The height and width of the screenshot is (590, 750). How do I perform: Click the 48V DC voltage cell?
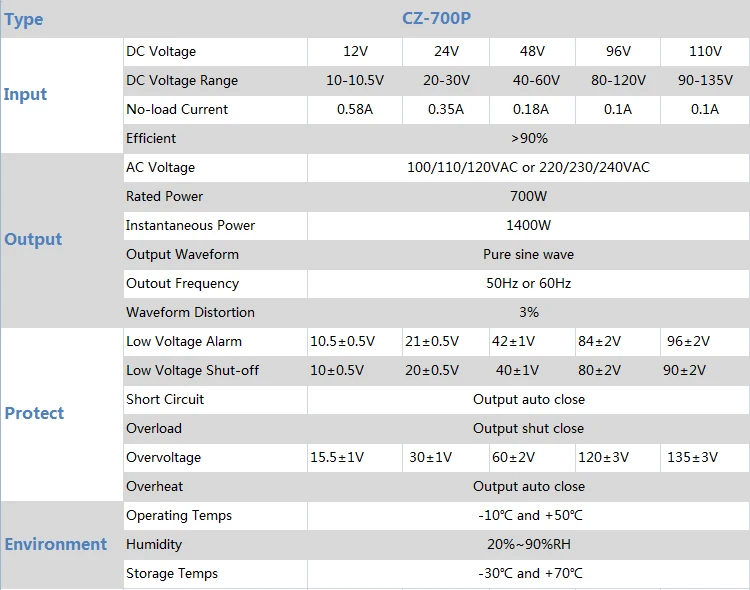532,51
